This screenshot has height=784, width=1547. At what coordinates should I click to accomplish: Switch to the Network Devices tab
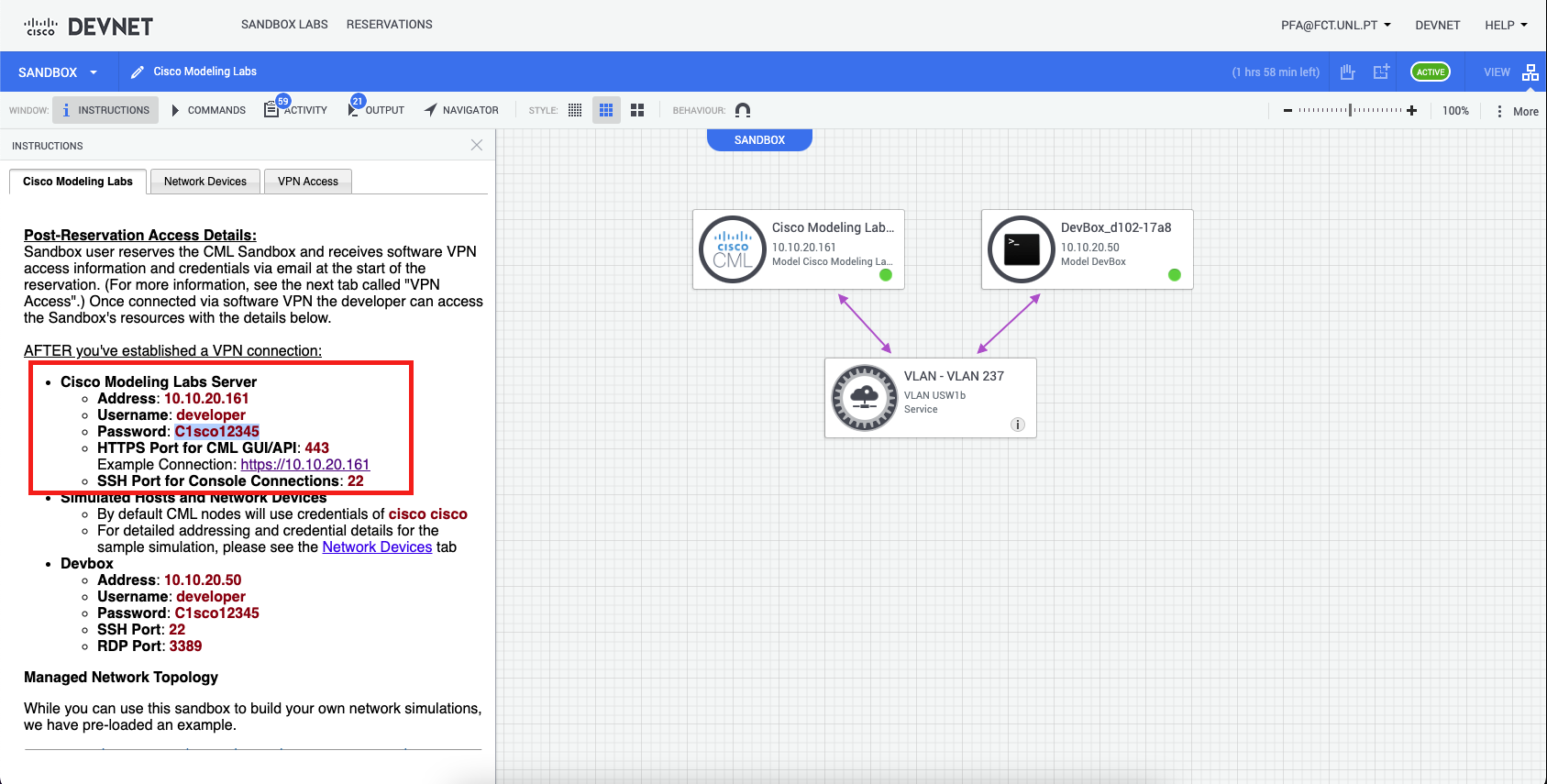coord(205,182)
